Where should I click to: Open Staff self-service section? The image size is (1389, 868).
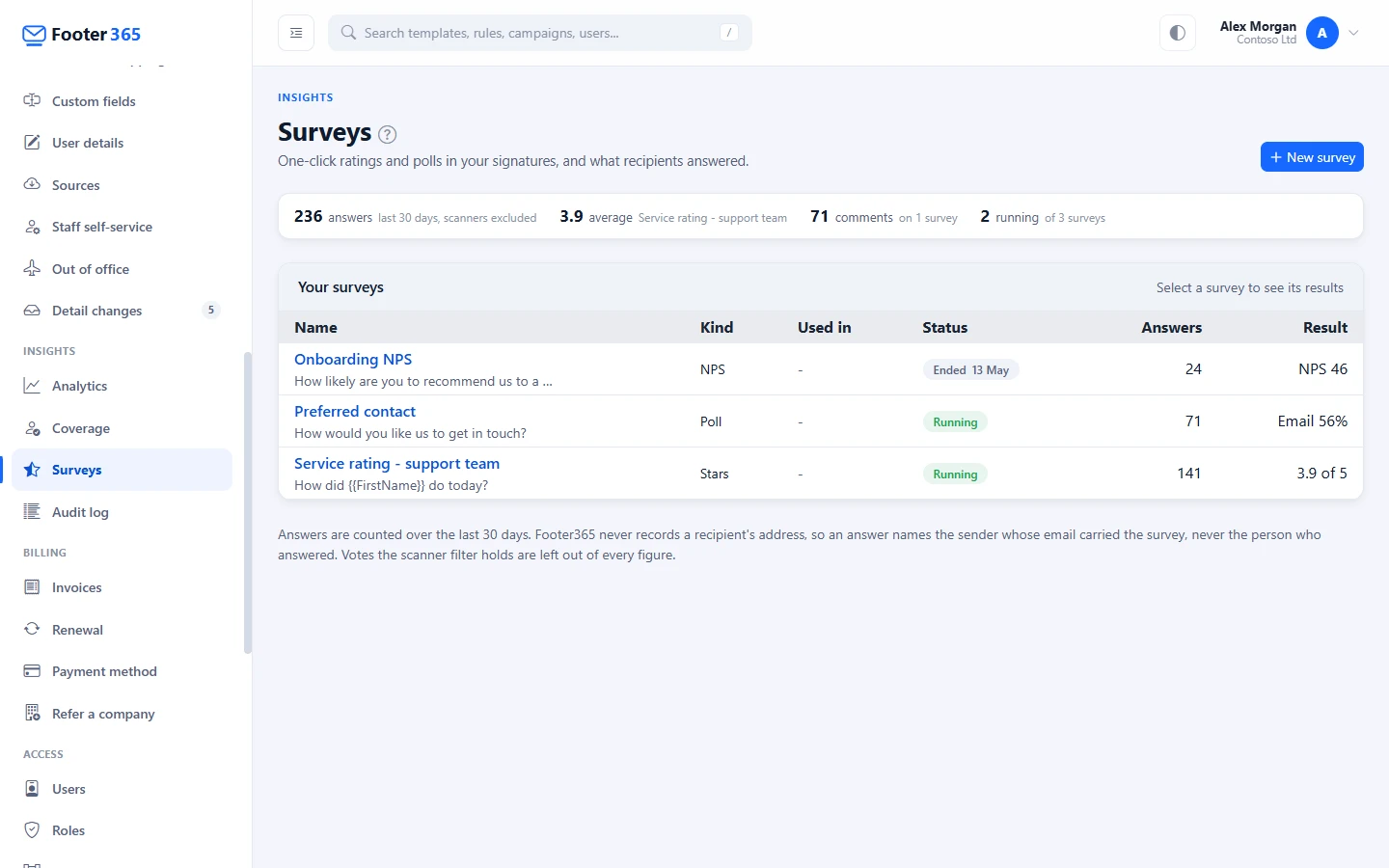coord(122,227)
